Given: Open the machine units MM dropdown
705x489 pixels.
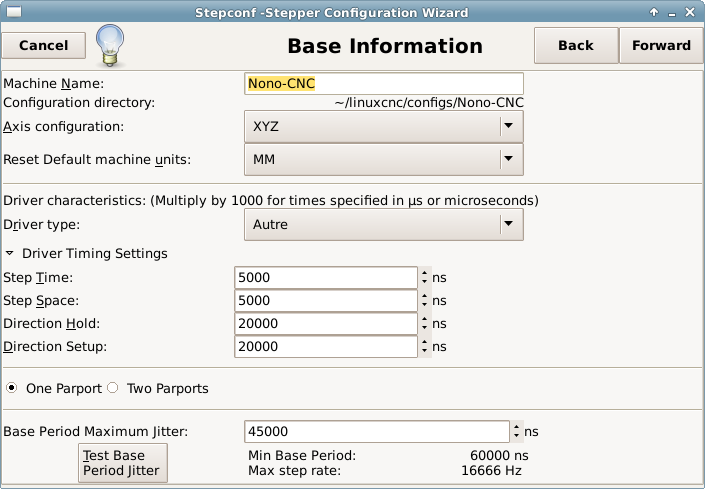Looking at the screenshot, I should pos(384,159).
